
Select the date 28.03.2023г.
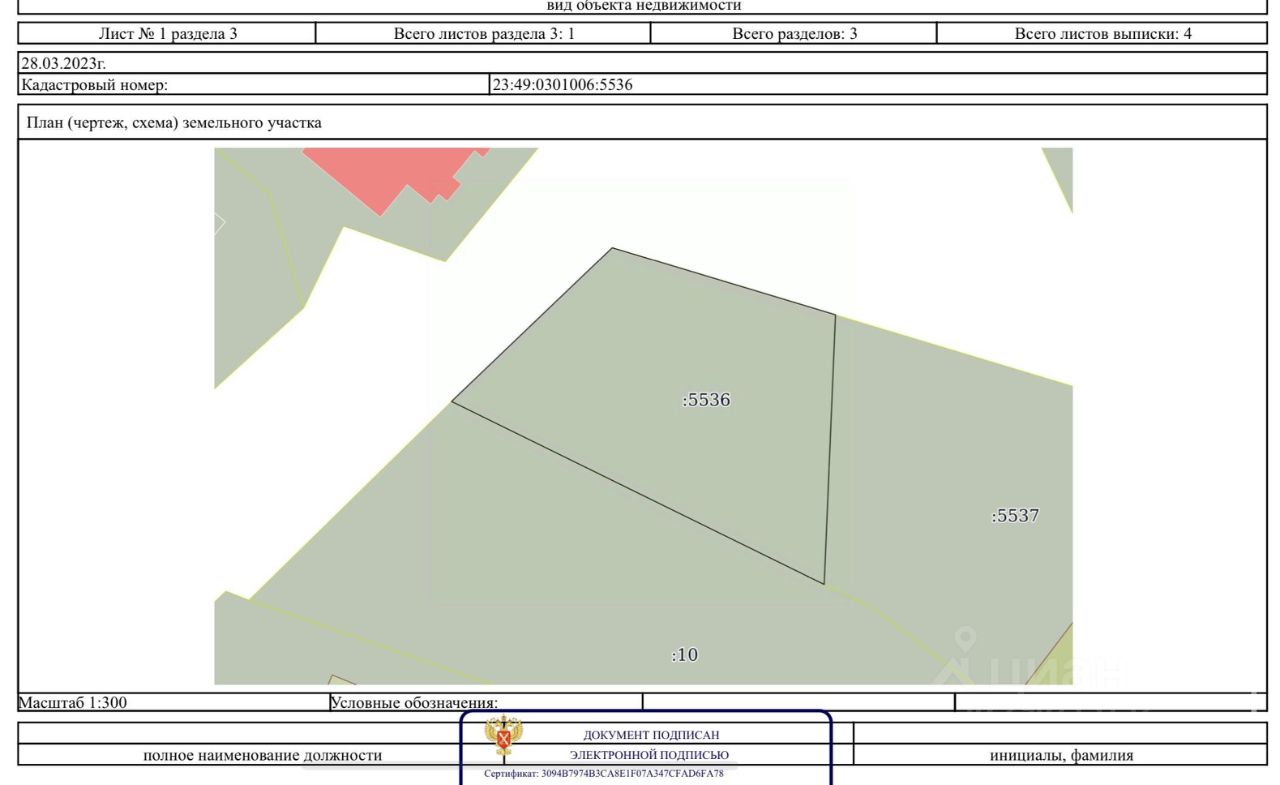(x=63, y=63)
